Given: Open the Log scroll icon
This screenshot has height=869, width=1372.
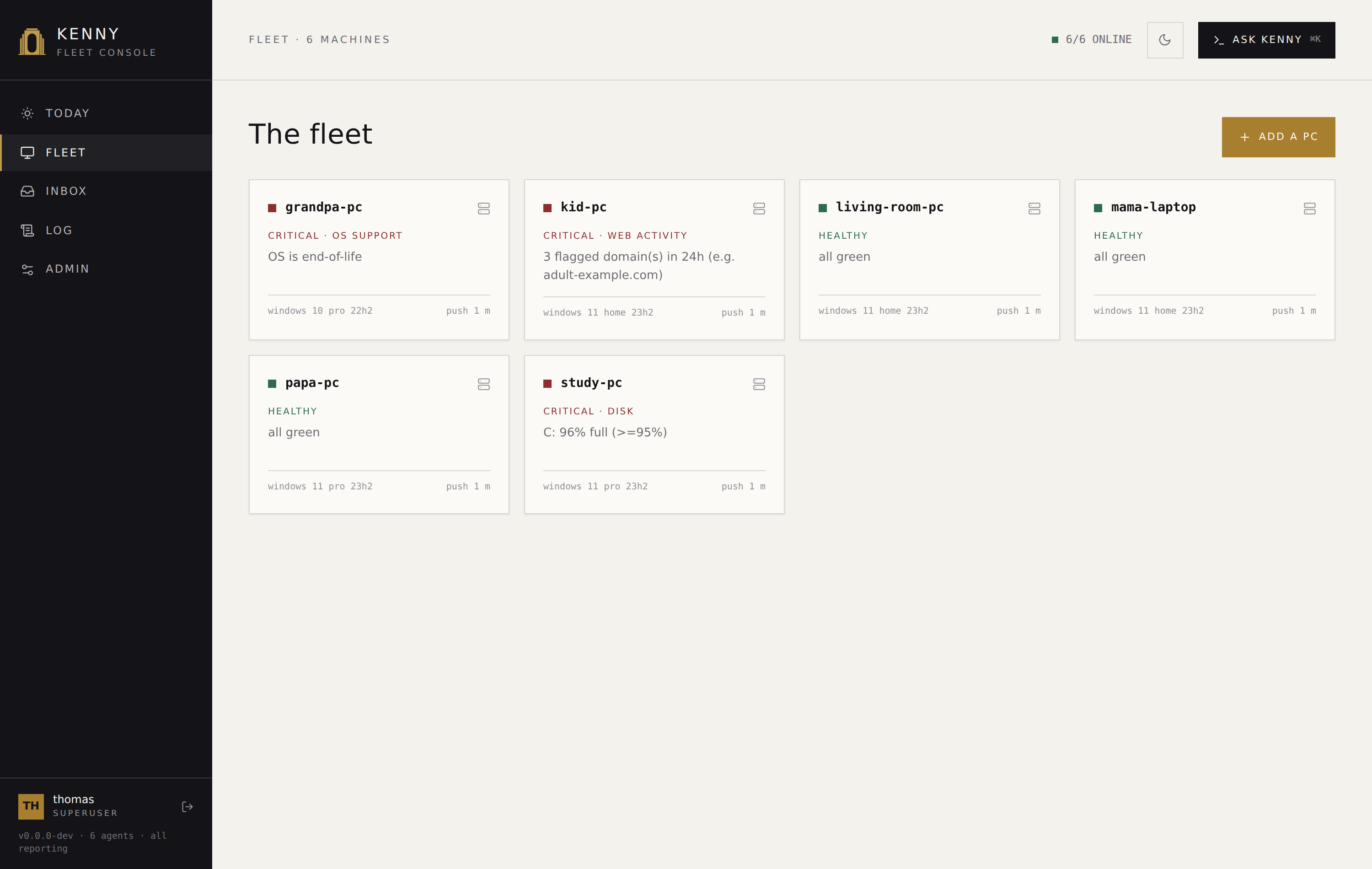Looking at the screenshot, I should tap(27, 230).
